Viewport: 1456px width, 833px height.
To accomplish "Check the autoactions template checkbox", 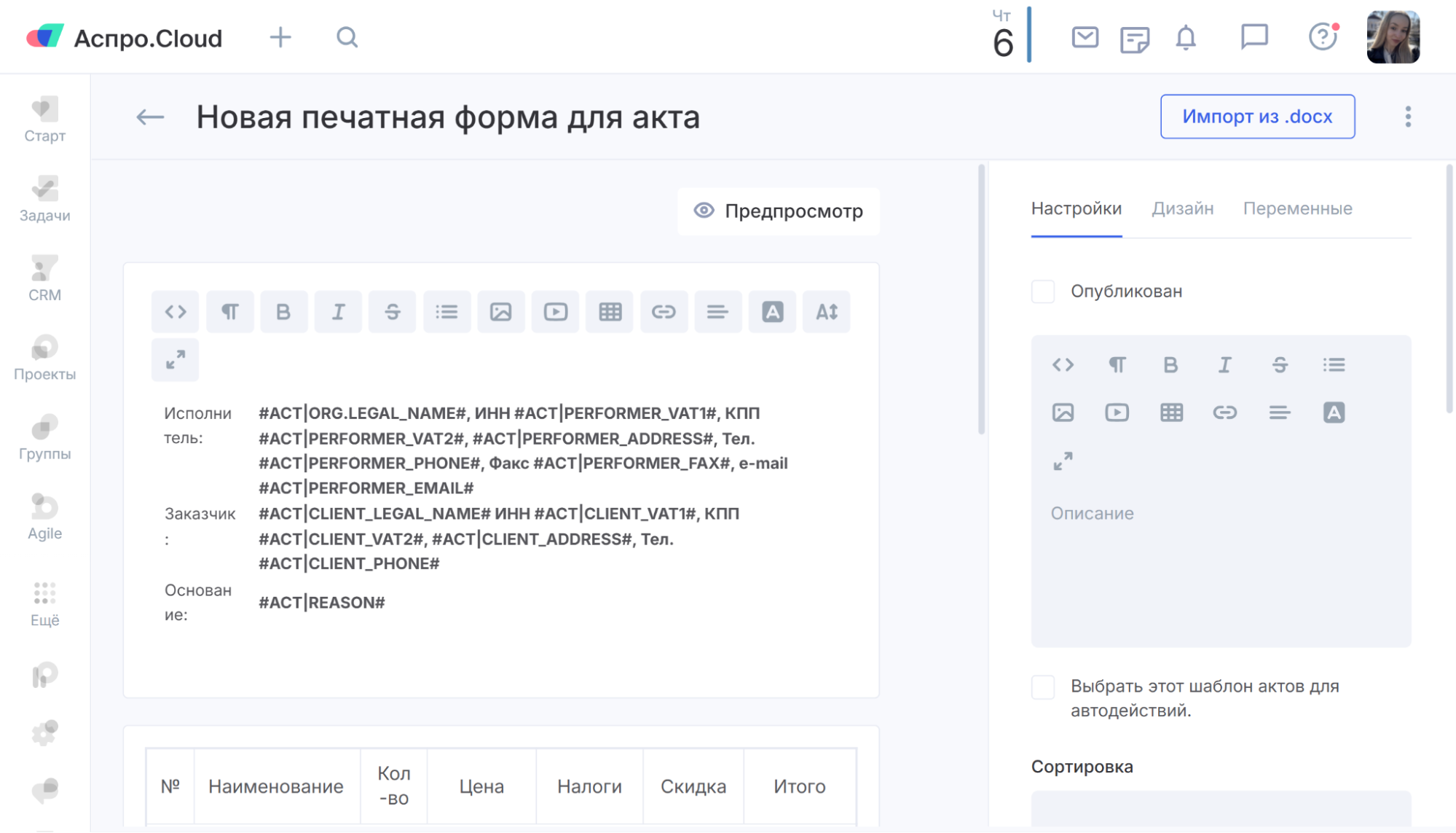I will [1043, 687].
